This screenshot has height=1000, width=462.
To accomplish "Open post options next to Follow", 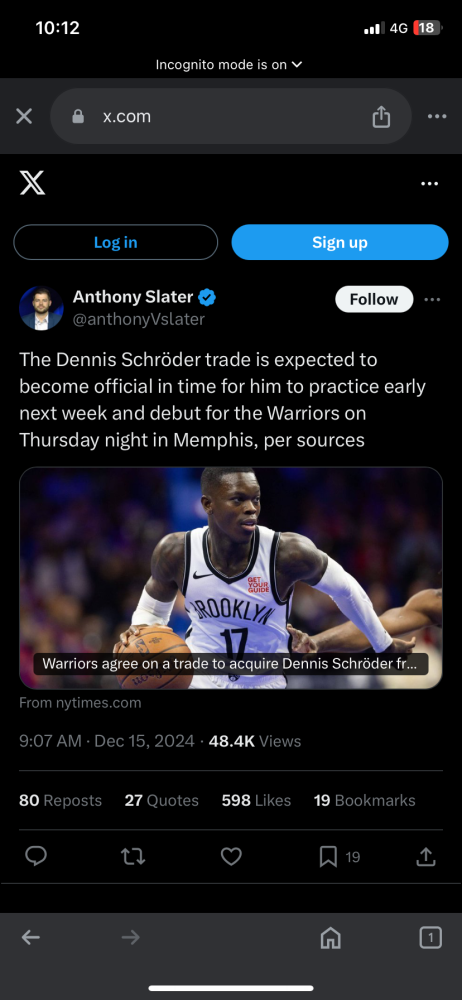I will 432,300.
